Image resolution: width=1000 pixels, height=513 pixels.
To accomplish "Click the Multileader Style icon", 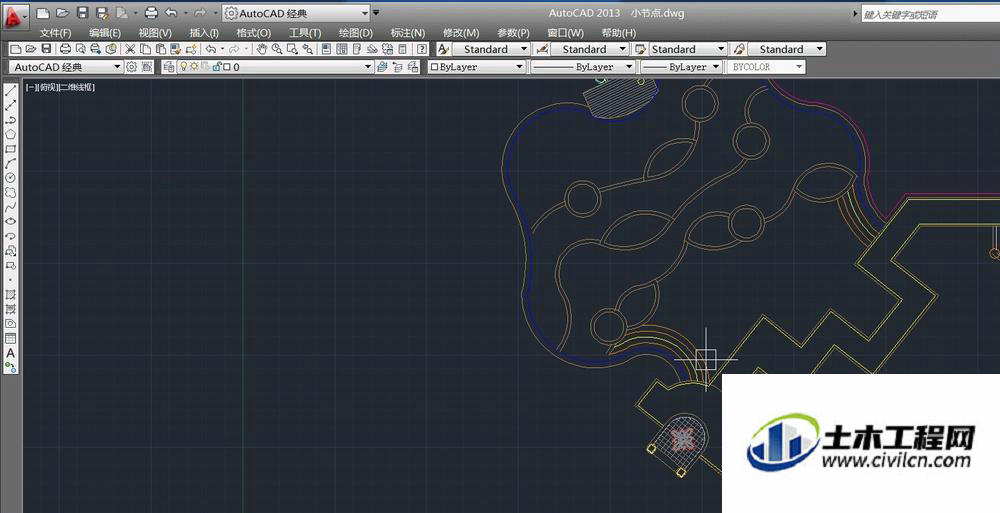I will 739,49.
